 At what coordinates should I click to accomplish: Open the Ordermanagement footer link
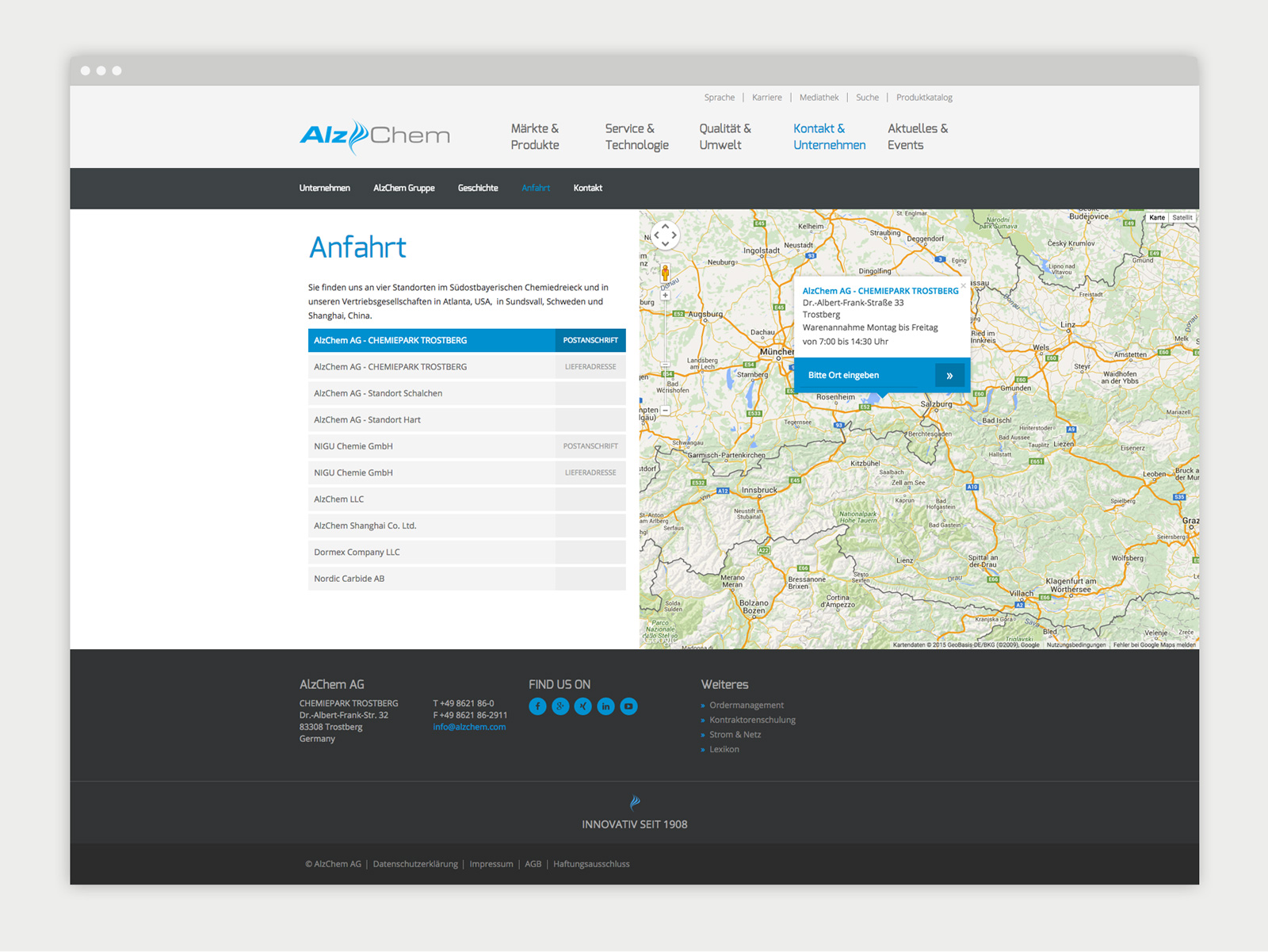747,705
